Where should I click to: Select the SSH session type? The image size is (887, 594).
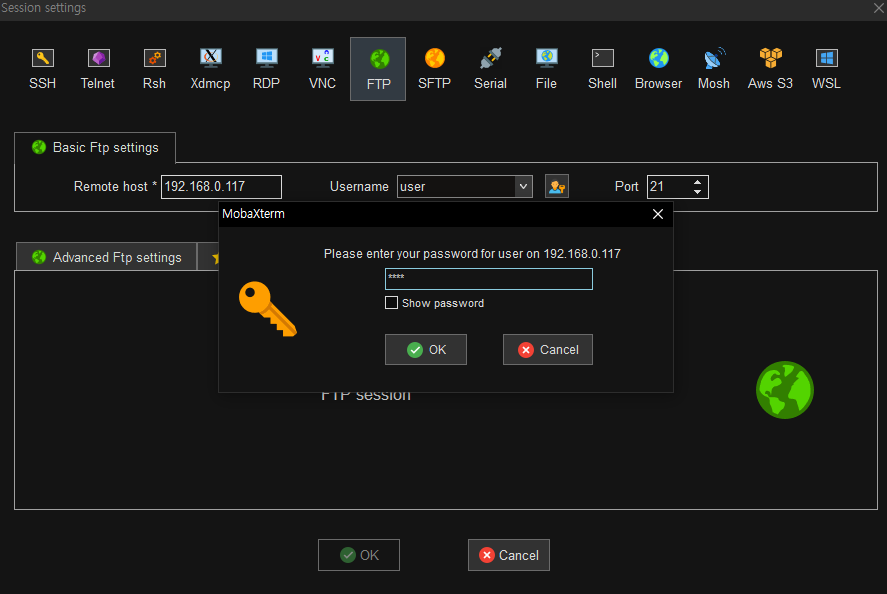pyautogui.click(x=42, y=69)
